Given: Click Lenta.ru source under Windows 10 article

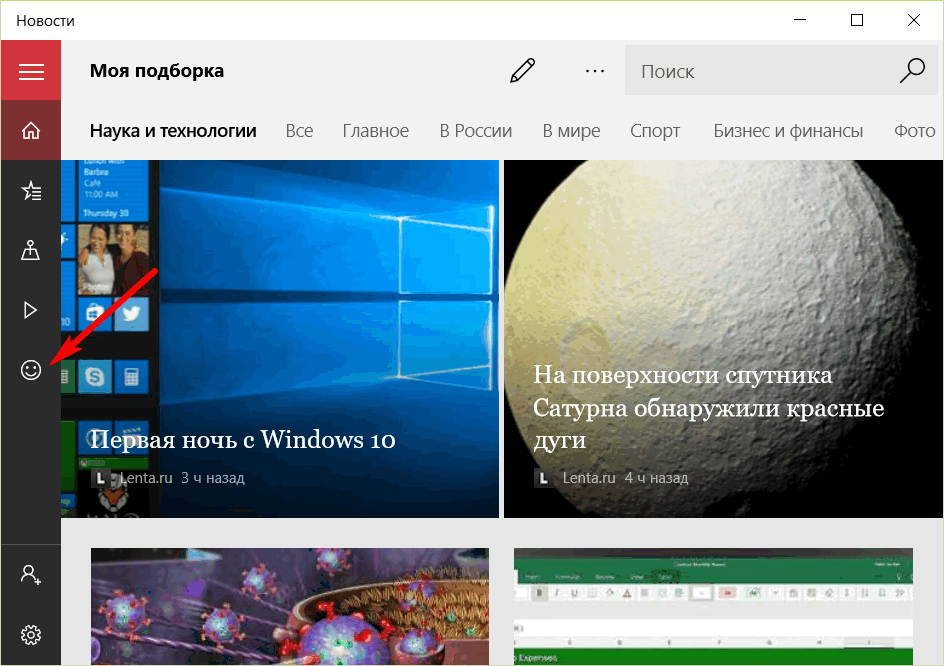Looking at the screenshot, I should tap(146, 478).
